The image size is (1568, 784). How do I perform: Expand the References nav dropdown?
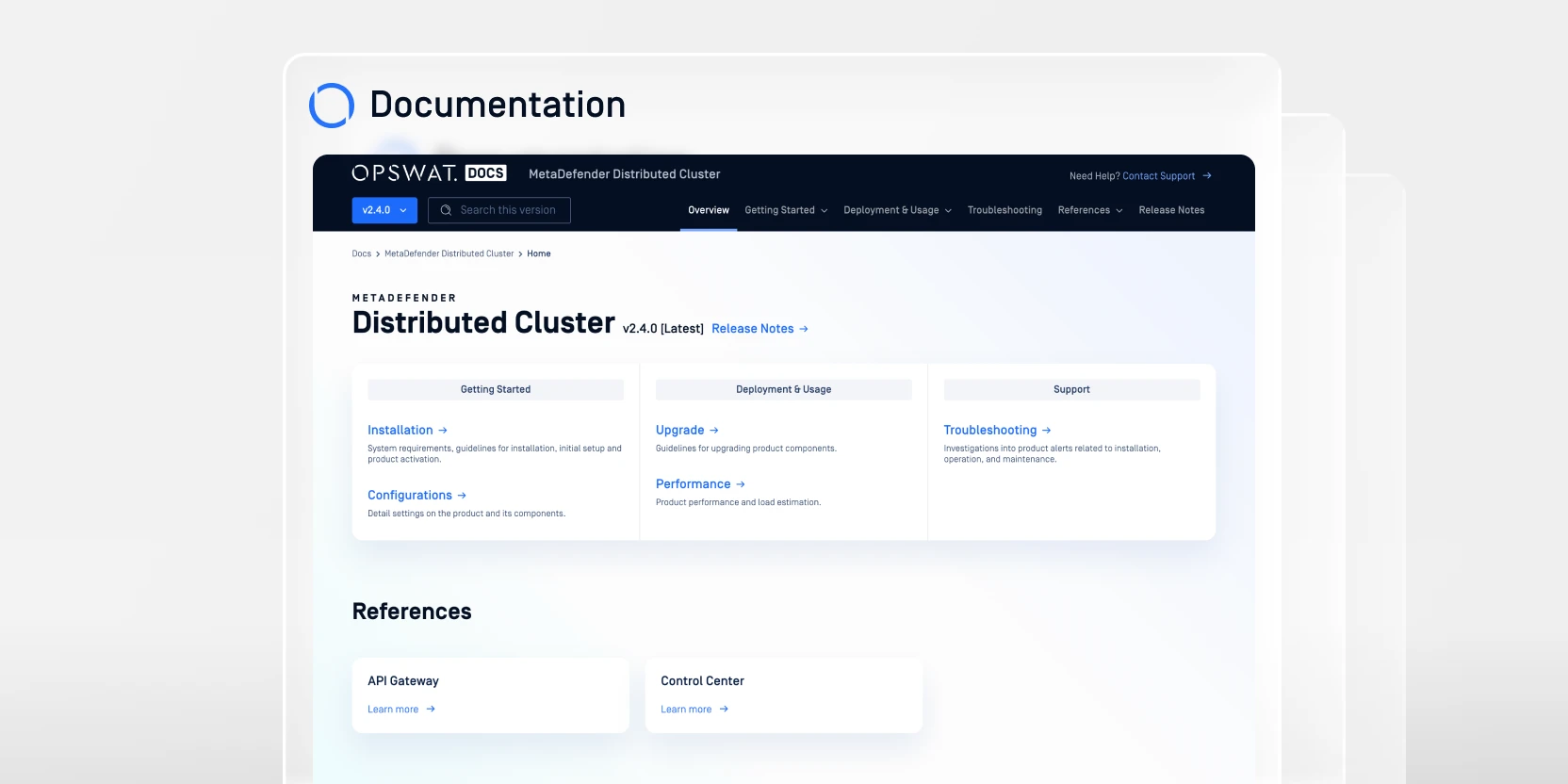coord(1089,210)
